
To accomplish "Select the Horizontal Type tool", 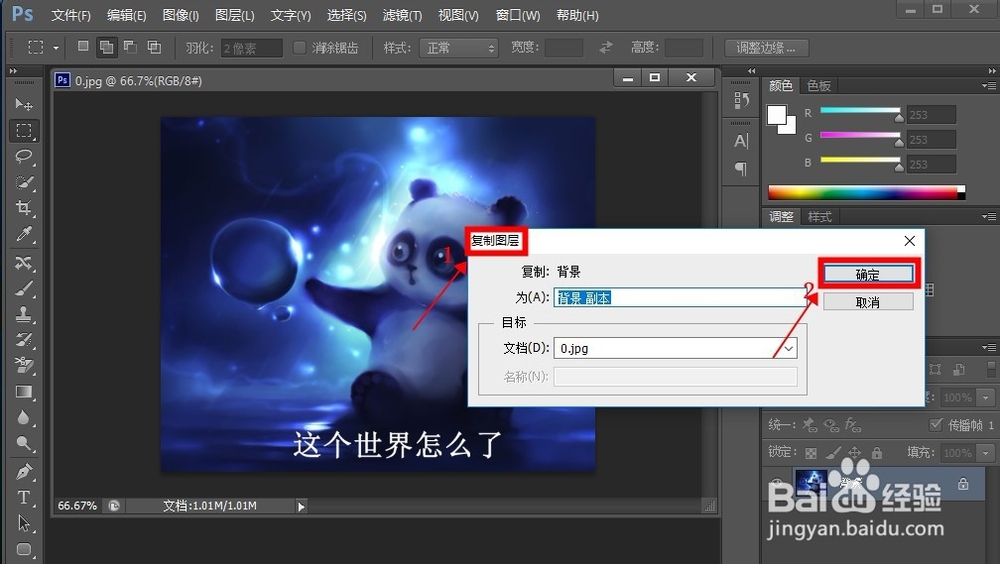I will pos(24,497).
